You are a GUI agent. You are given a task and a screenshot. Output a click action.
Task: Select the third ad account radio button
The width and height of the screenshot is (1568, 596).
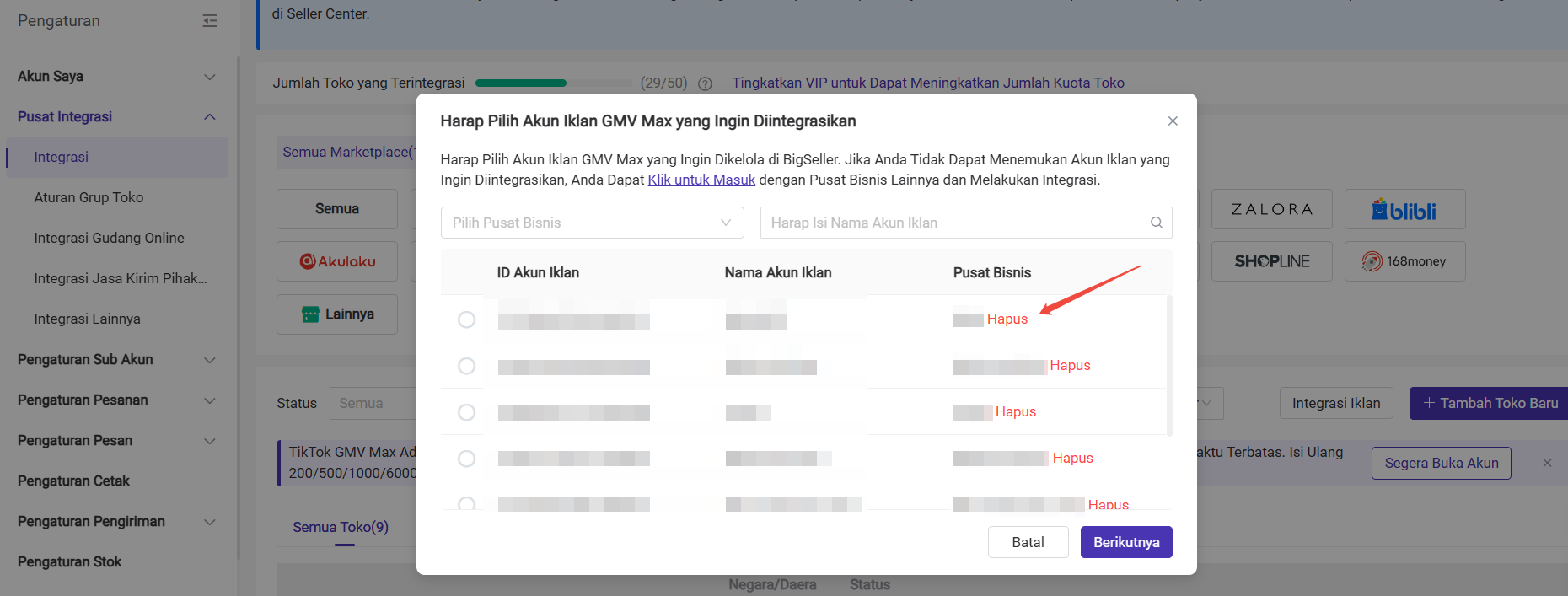point(466,412)
